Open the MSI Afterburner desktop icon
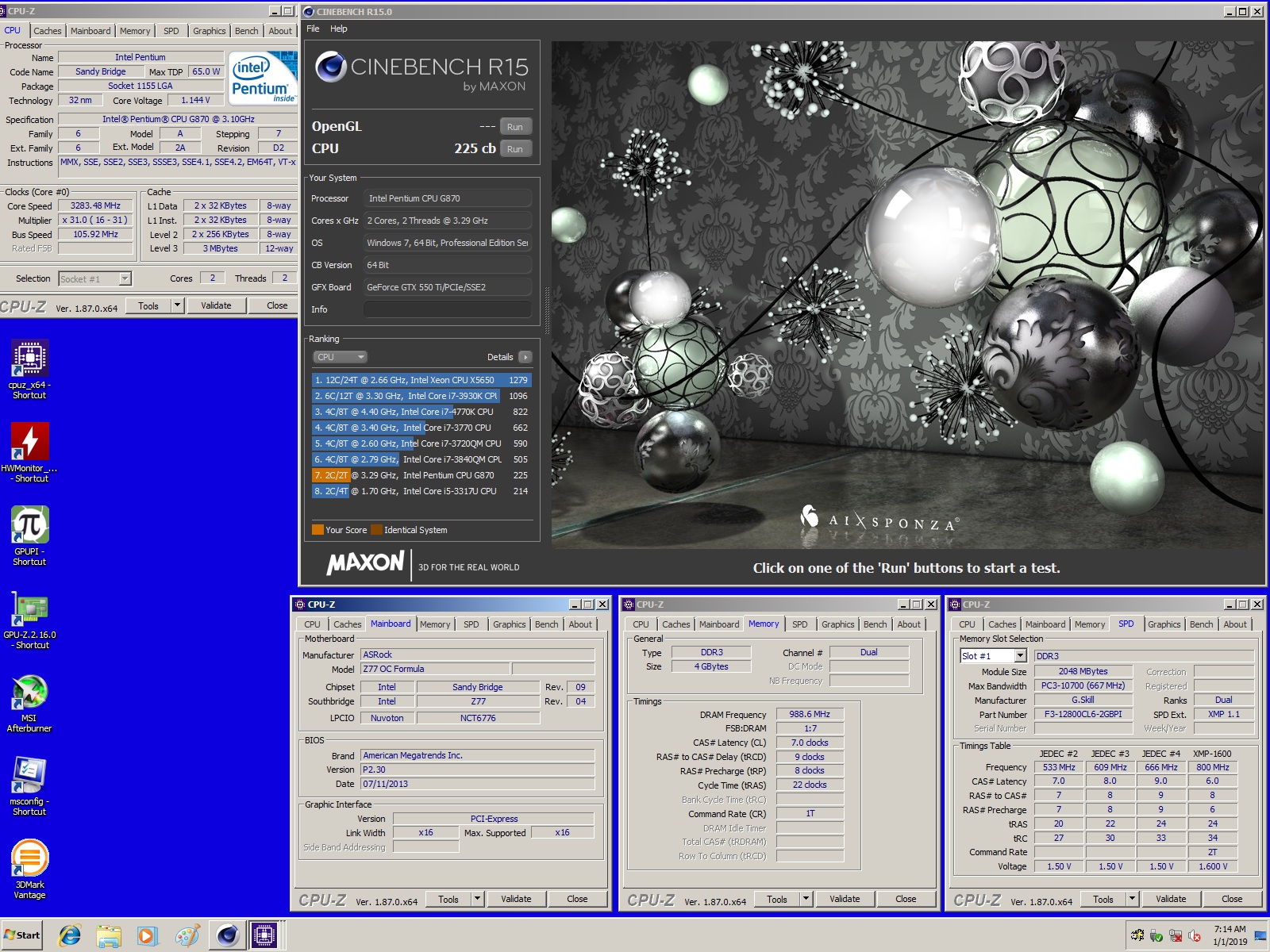Screen dimensions: 1270x952 click(29, 702)
